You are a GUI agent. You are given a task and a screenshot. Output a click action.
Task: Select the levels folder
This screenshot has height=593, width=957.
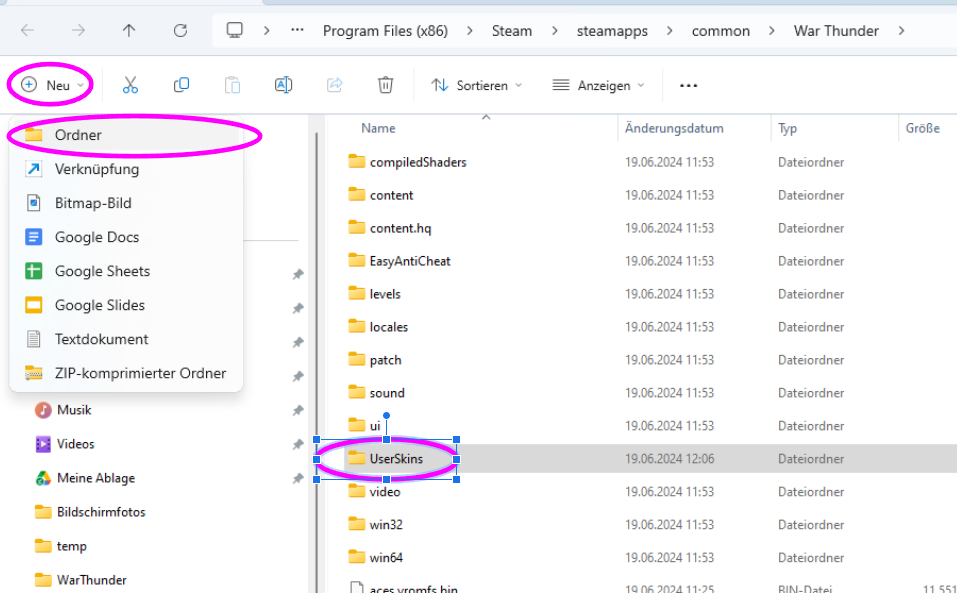point(385,294)
